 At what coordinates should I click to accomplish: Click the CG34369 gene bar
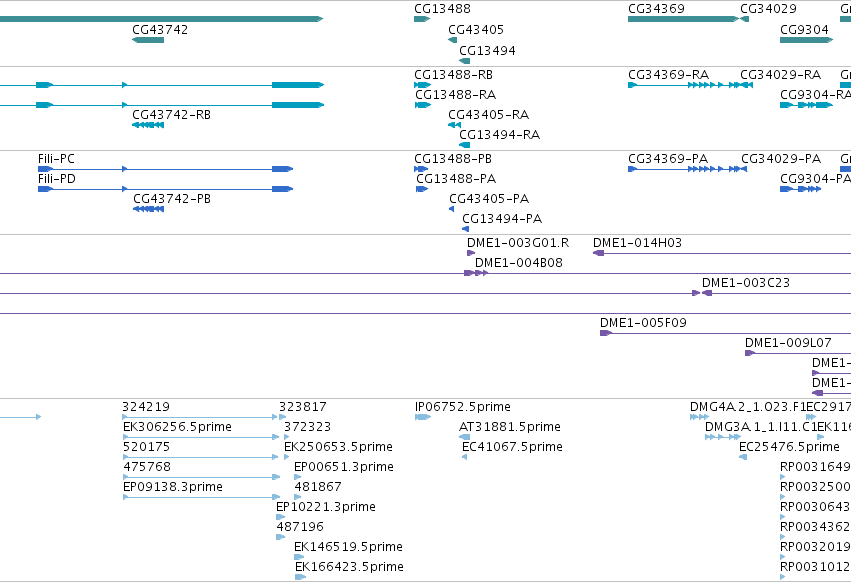[x=683, y=19]
